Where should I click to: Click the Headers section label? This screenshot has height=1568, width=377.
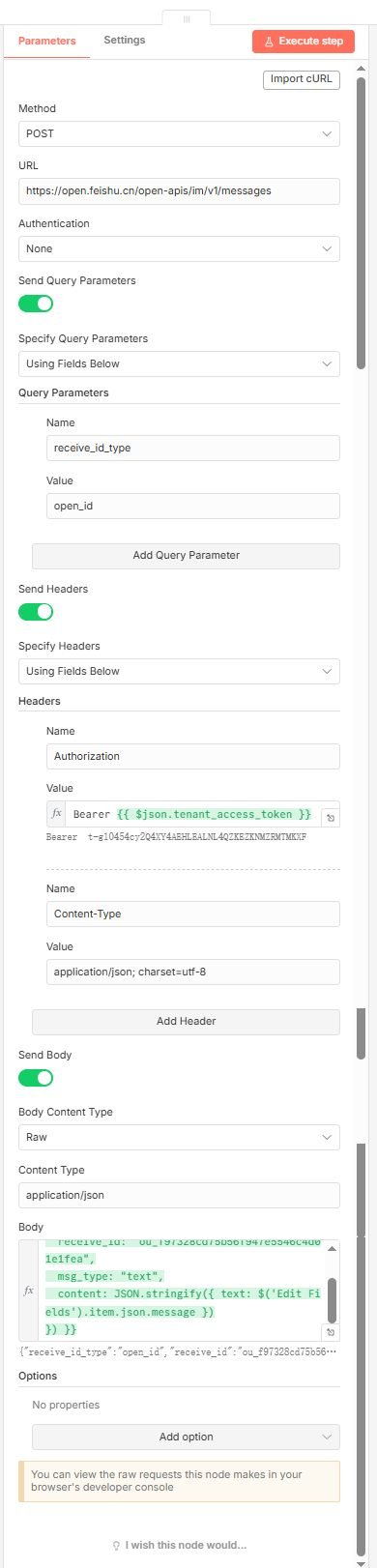[x=40, y=701]
